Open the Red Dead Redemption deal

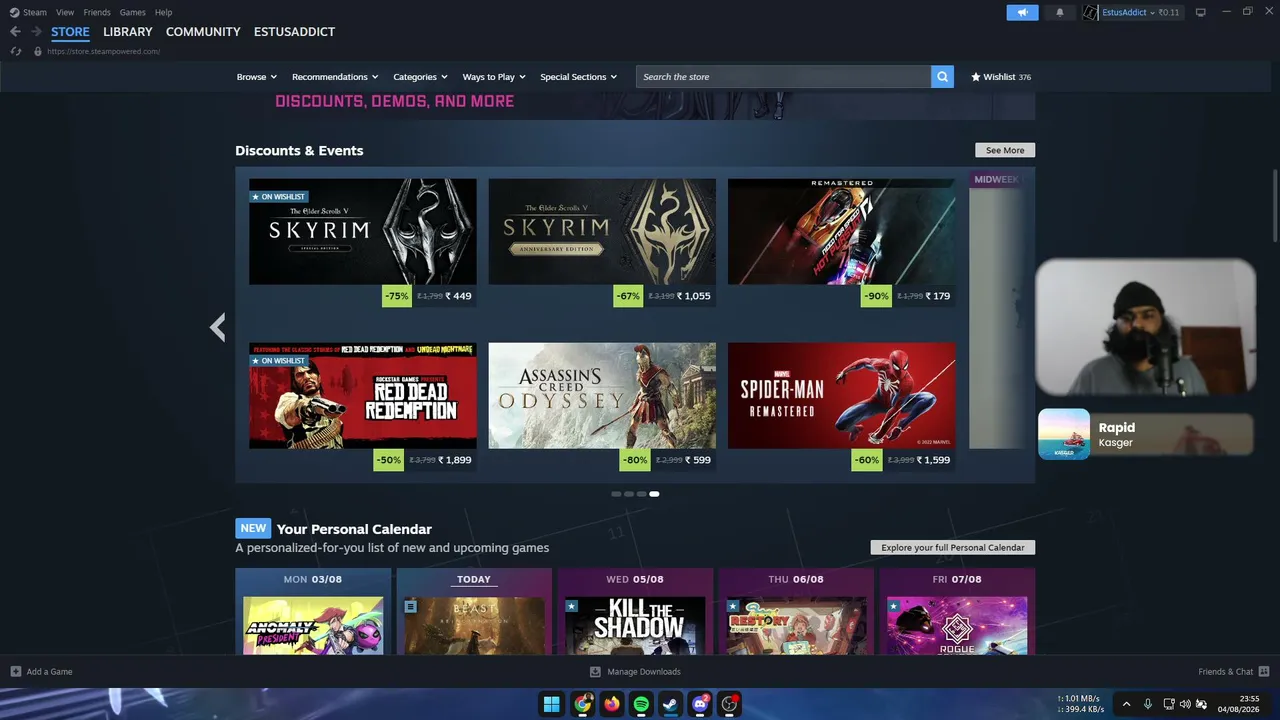[x=363, y=407]
